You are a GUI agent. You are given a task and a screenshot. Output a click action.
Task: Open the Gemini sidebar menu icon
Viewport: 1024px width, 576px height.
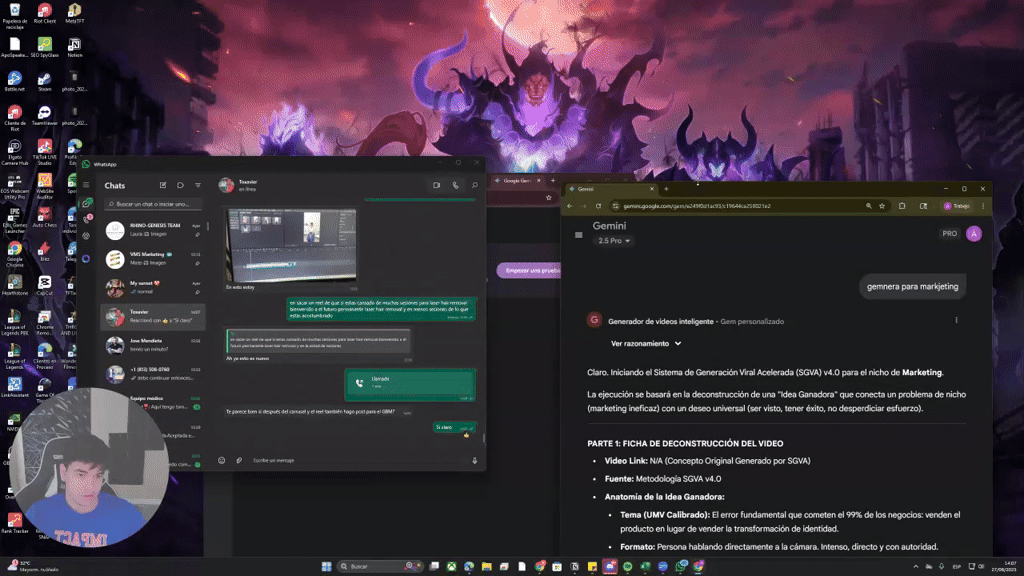click(x=579, y=235)
